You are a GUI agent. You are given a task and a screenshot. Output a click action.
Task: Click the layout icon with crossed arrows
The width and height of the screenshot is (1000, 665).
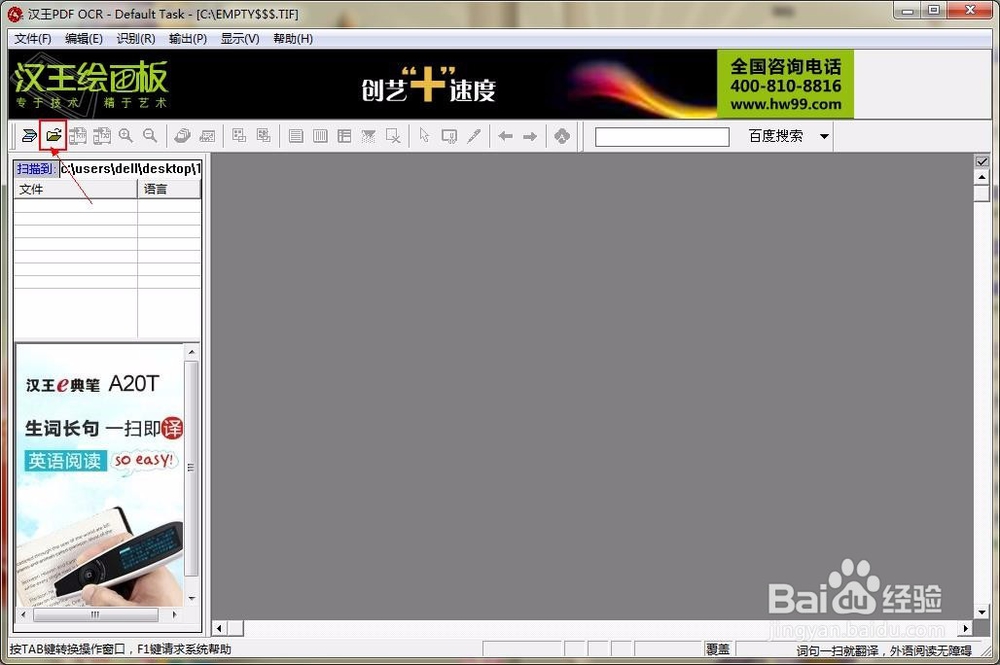(x=263, y=136)
